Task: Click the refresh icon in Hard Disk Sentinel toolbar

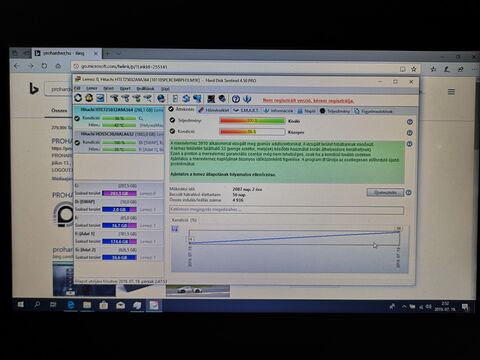Action: (78, 98)
